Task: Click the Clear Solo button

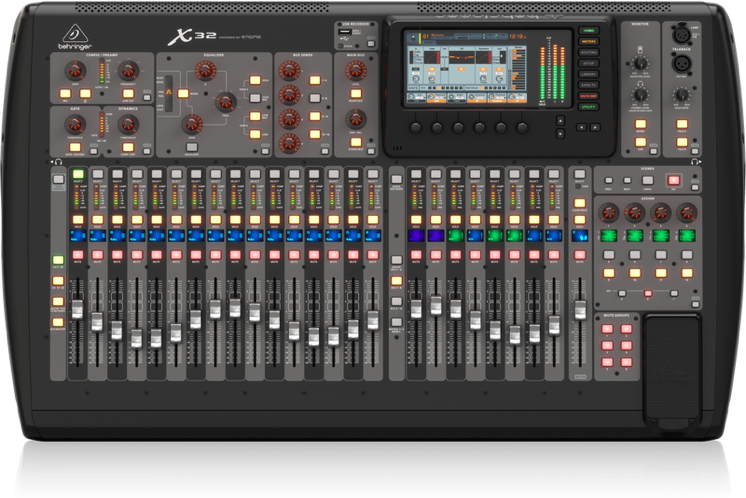Action: (579, 204)
